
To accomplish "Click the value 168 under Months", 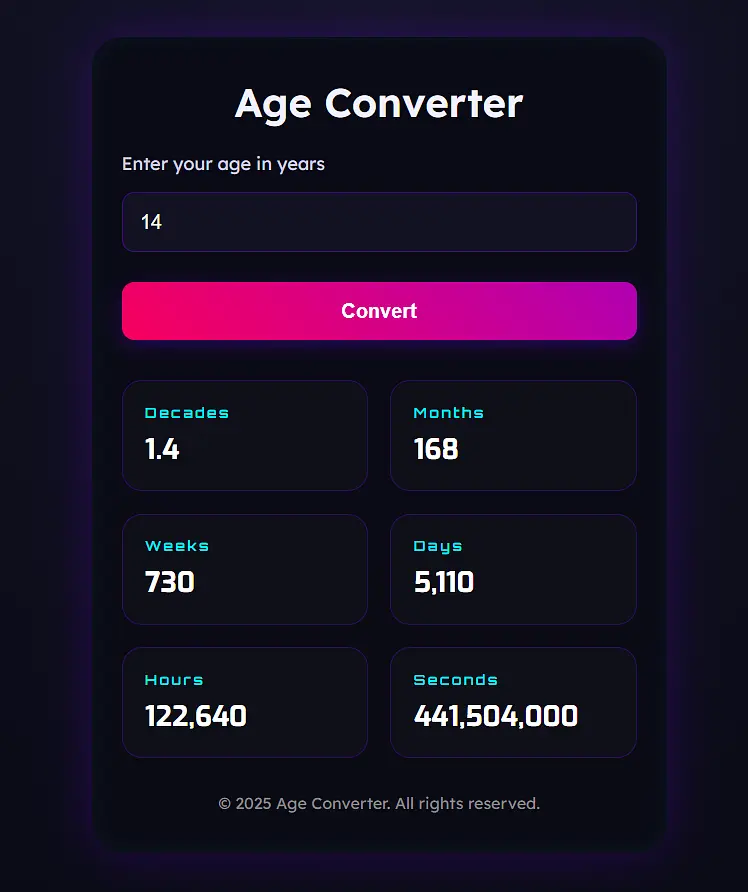I will tap(435, 450).
